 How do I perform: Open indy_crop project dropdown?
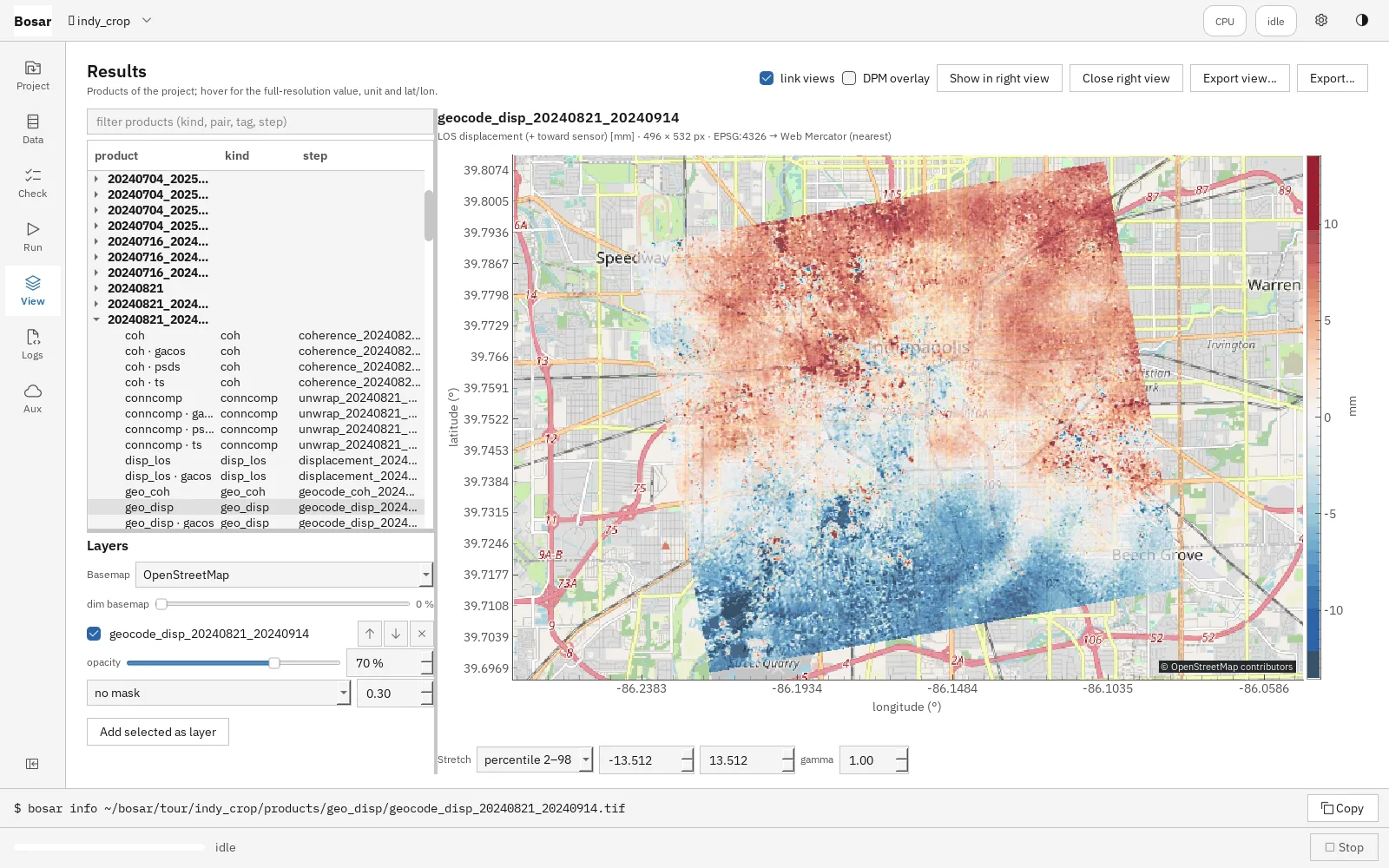(110, 21)
